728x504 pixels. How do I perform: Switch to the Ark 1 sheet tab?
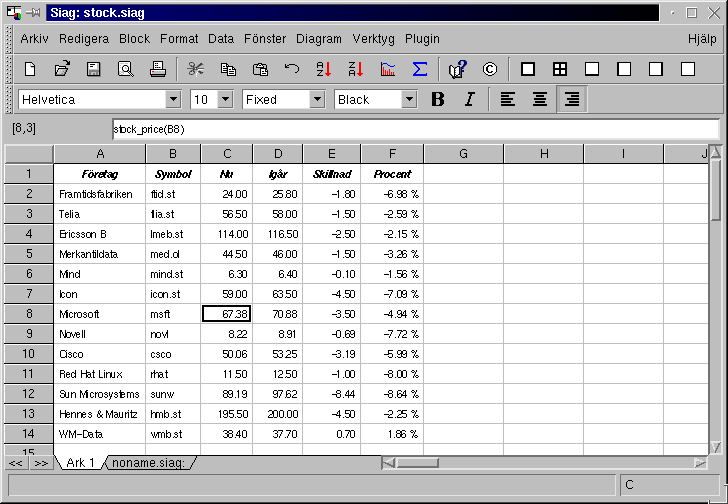click(80, 463)
